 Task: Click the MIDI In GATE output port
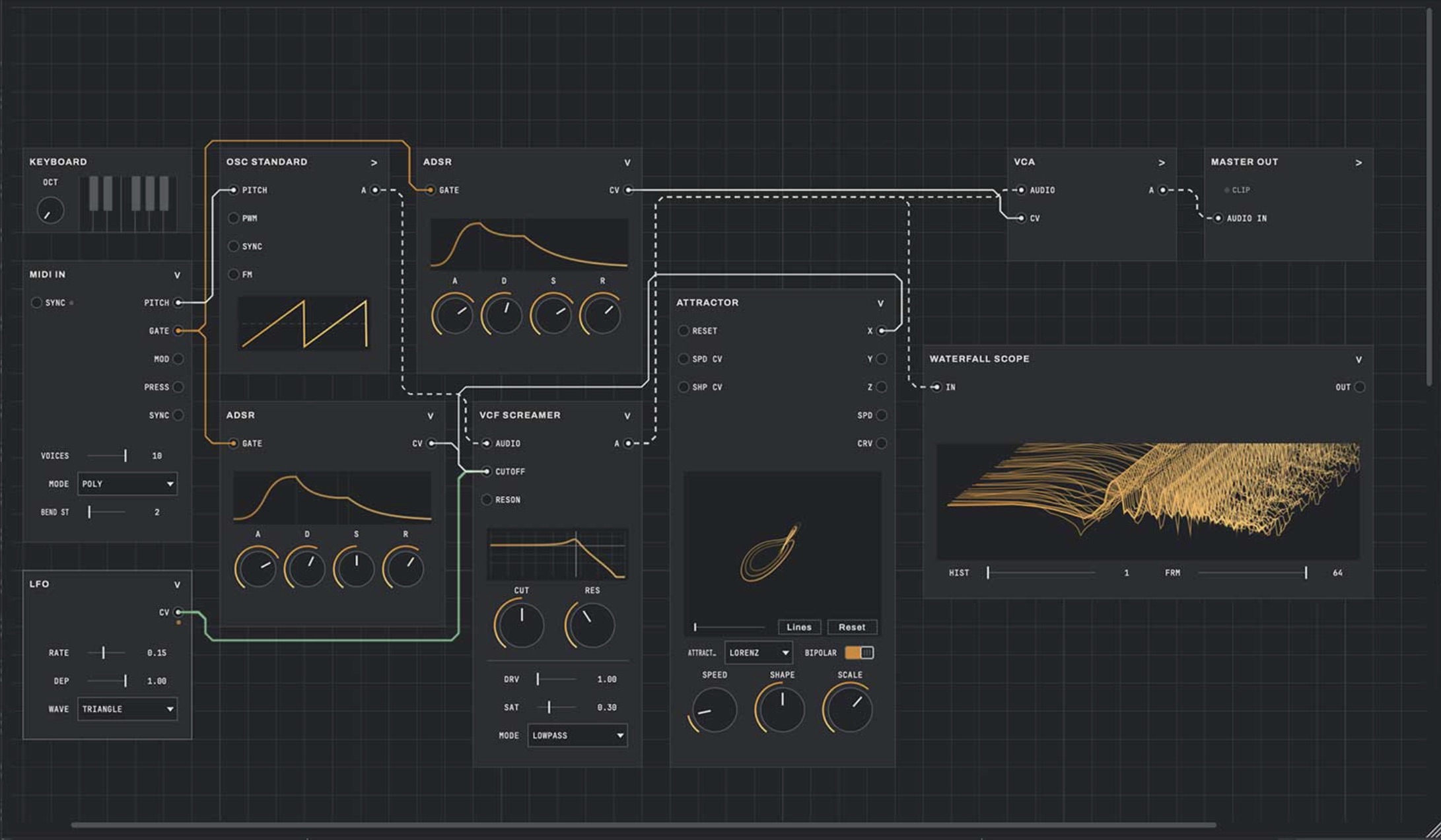(178, 331)
